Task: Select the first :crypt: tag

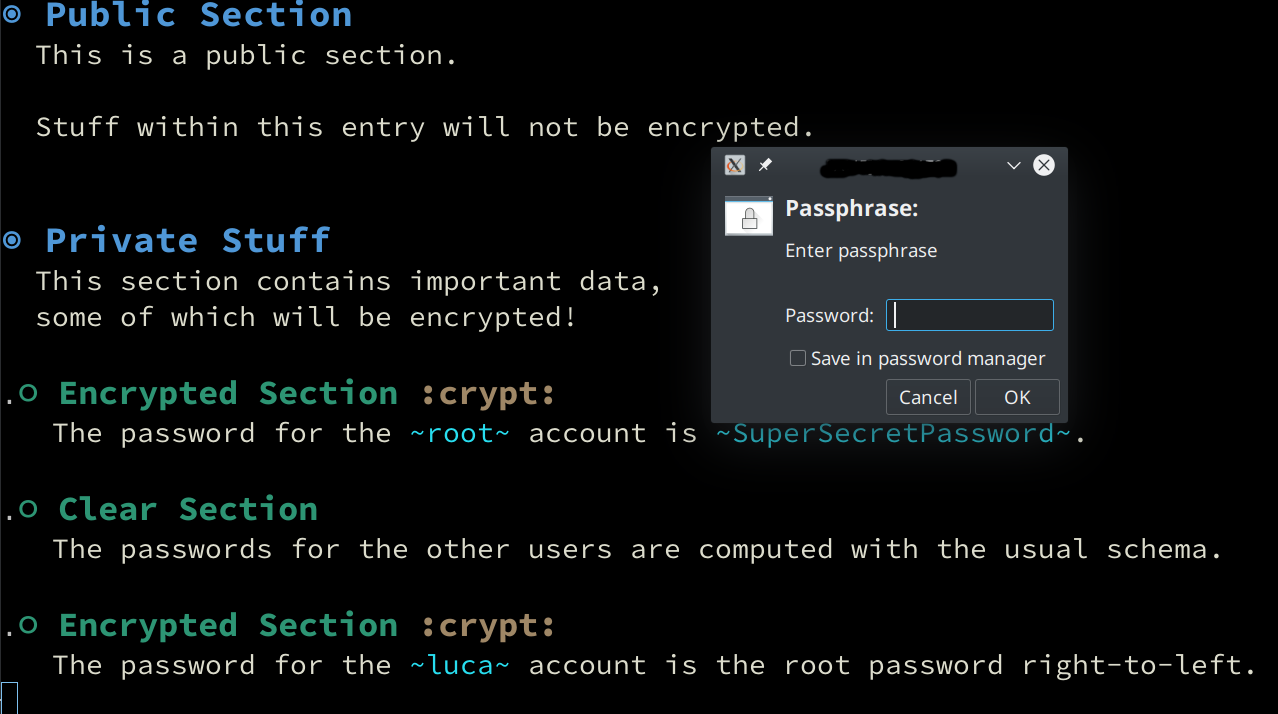Action: click(488, 393)
